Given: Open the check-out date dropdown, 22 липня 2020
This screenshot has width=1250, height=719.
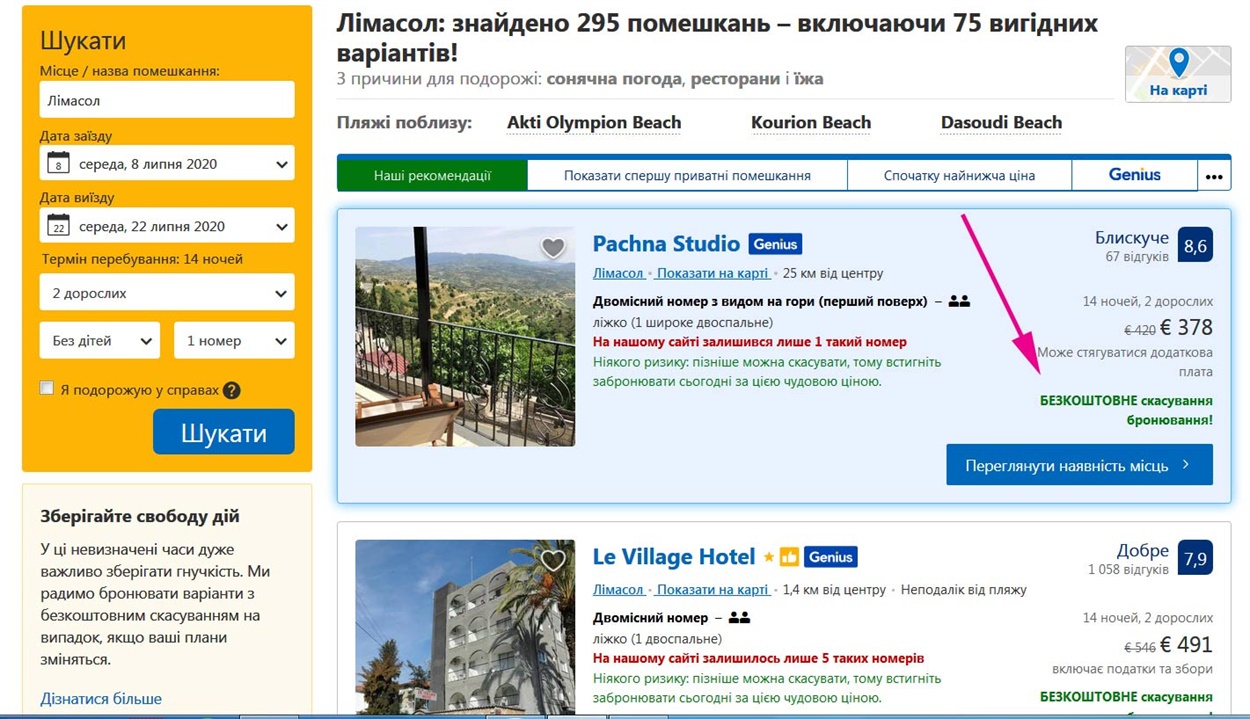Looking at the screenshot, I should (167, 226).
